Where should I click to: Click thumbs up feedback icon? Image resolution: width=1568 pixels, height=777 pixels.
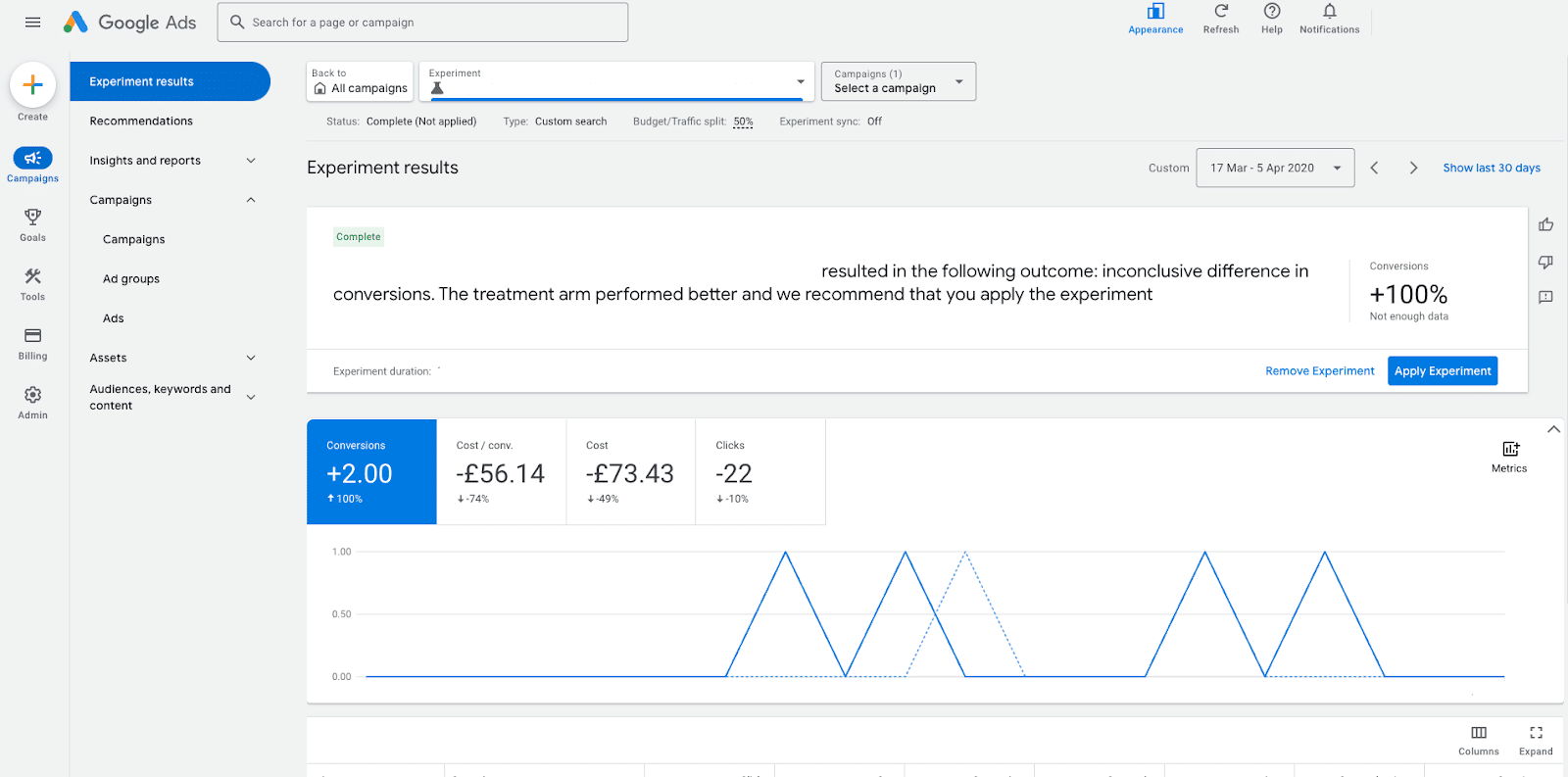[1545, 224]
